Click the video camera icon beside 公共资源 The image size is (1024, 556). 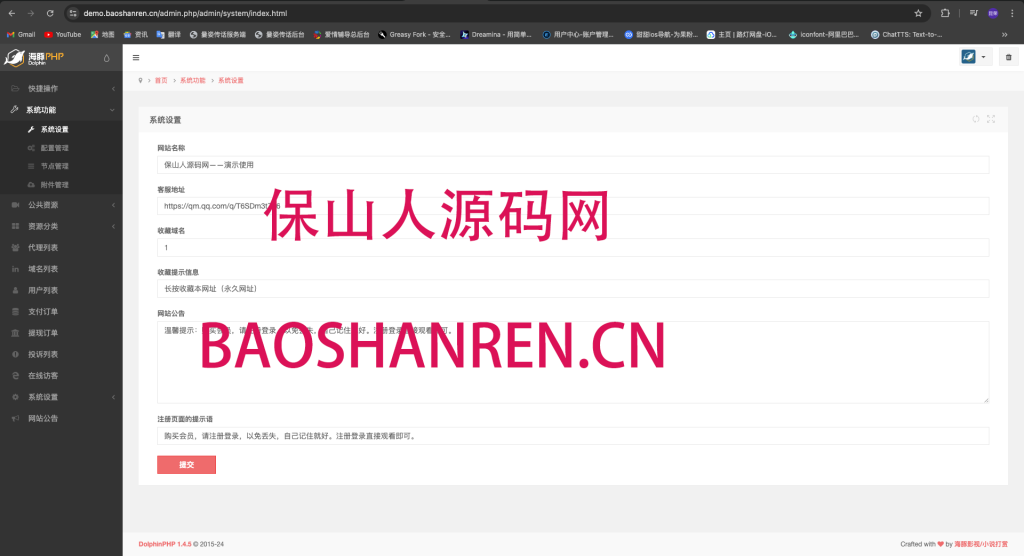(x=15, y=205)
